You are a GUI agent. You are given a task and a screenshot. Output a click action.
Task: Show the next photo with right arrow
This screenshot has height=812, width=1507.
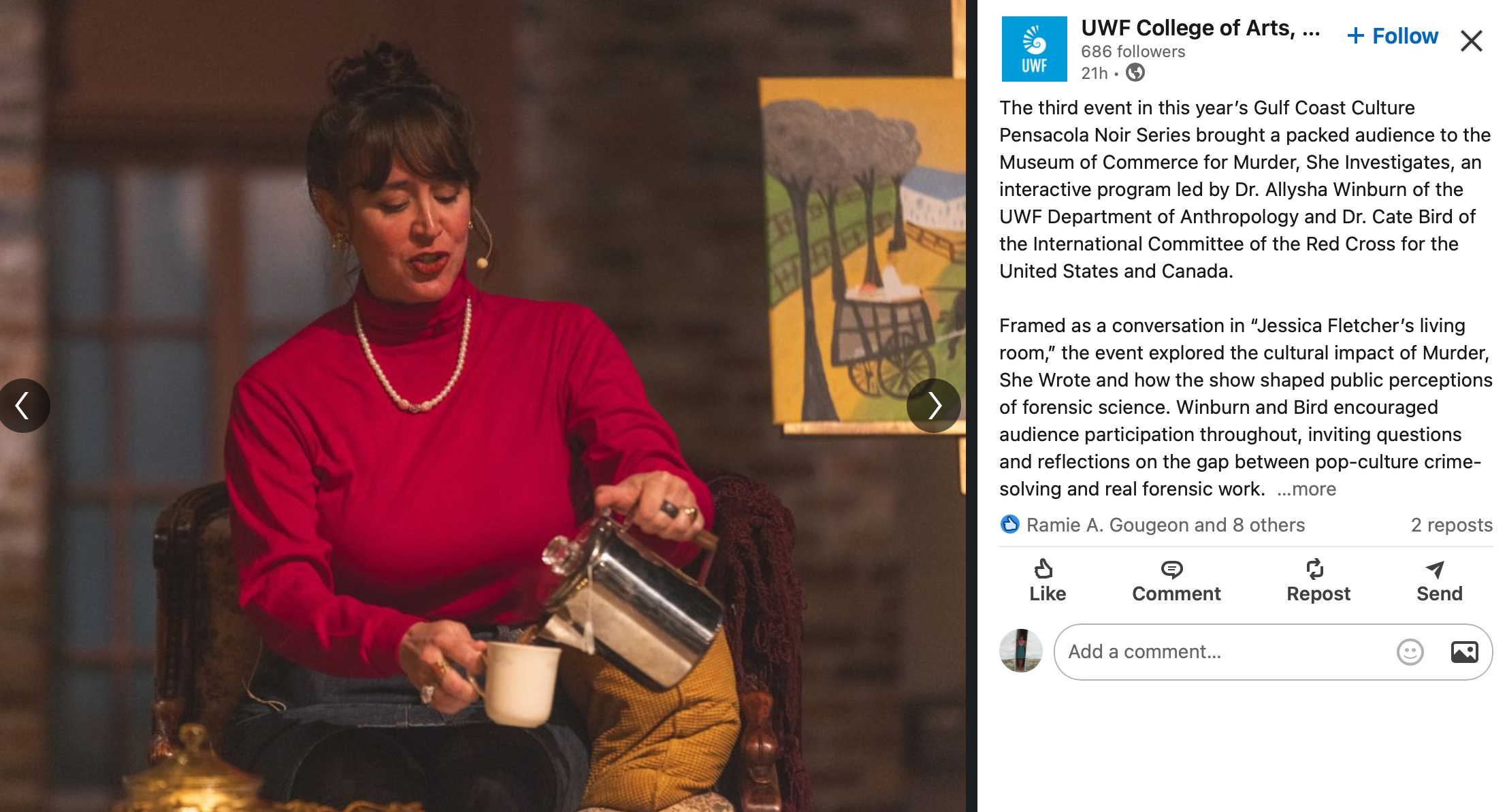pyautogui.click(x=933, y=406)
